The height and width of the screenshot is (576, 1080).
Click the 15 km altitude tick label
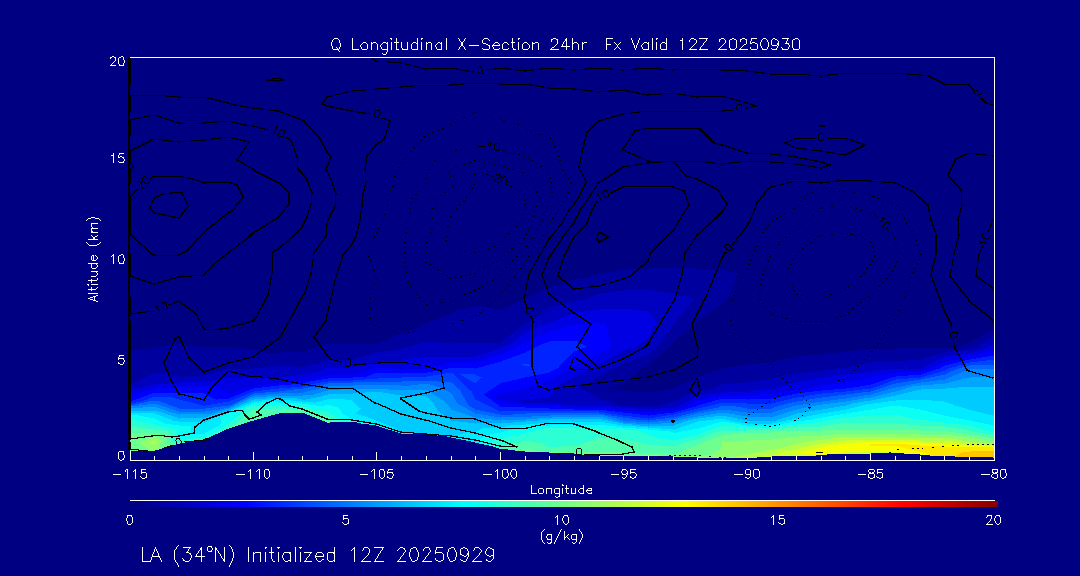coord(115,158)
